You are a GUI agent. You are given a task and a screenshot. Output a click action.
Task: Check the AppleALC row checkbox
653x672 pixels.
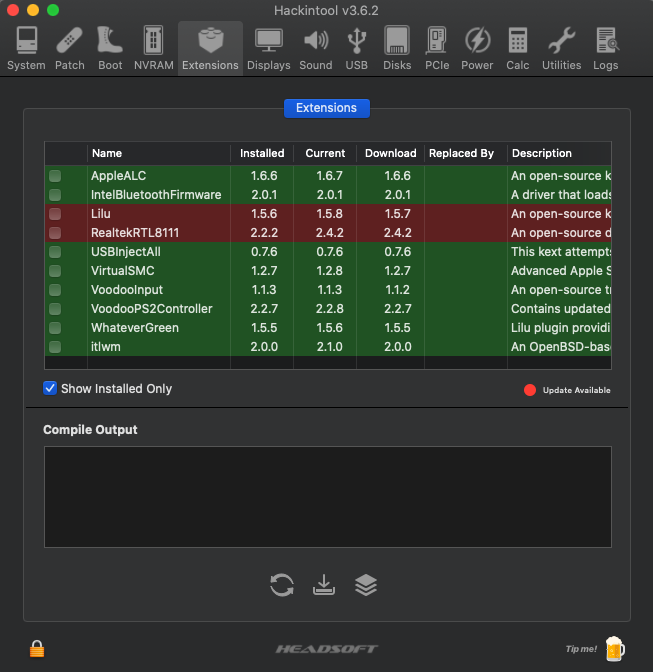(x=55, y=176)
